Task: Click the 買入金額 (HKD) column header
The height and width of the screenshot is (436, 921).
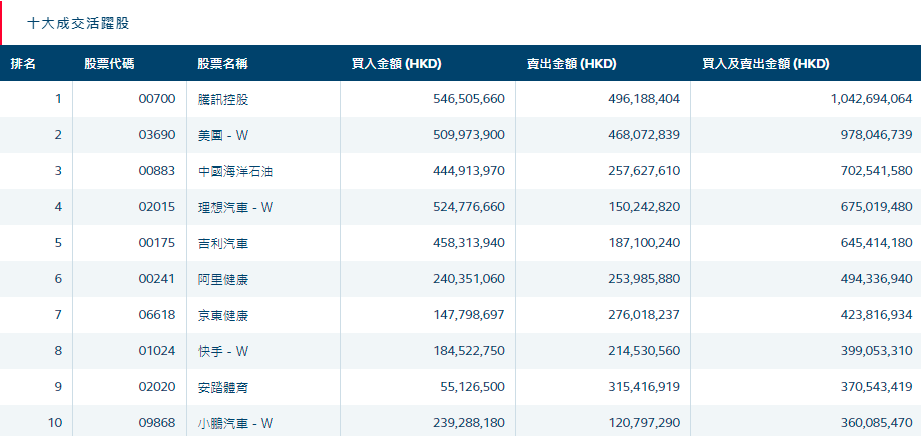Action: click(396, 64)
